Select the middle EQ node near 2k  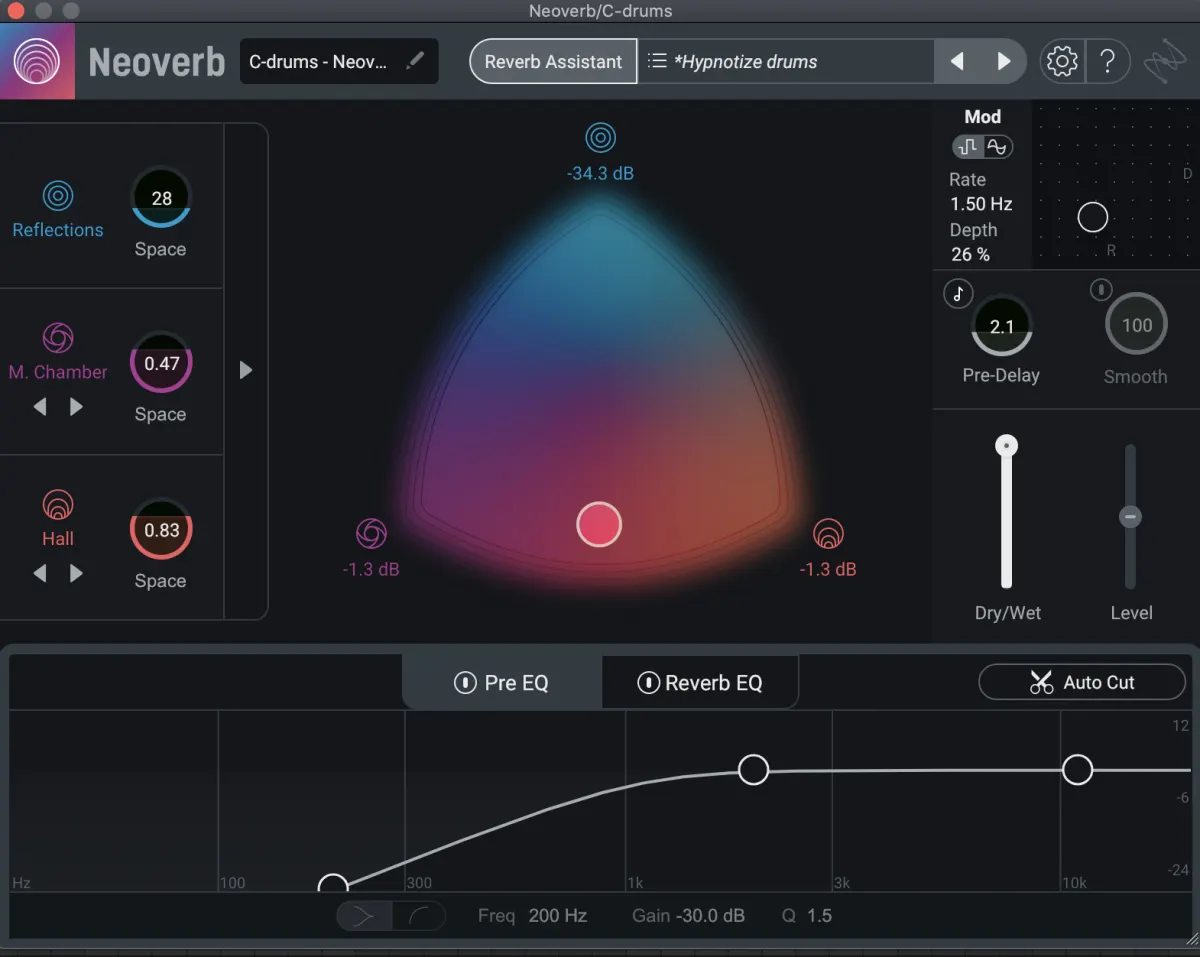[x=753, y=769]
